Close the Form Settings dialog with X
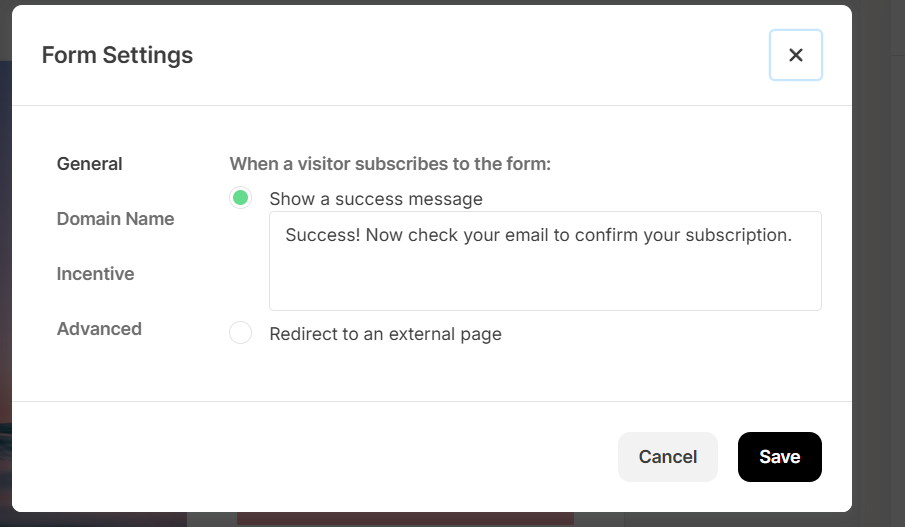 (795, 55)
